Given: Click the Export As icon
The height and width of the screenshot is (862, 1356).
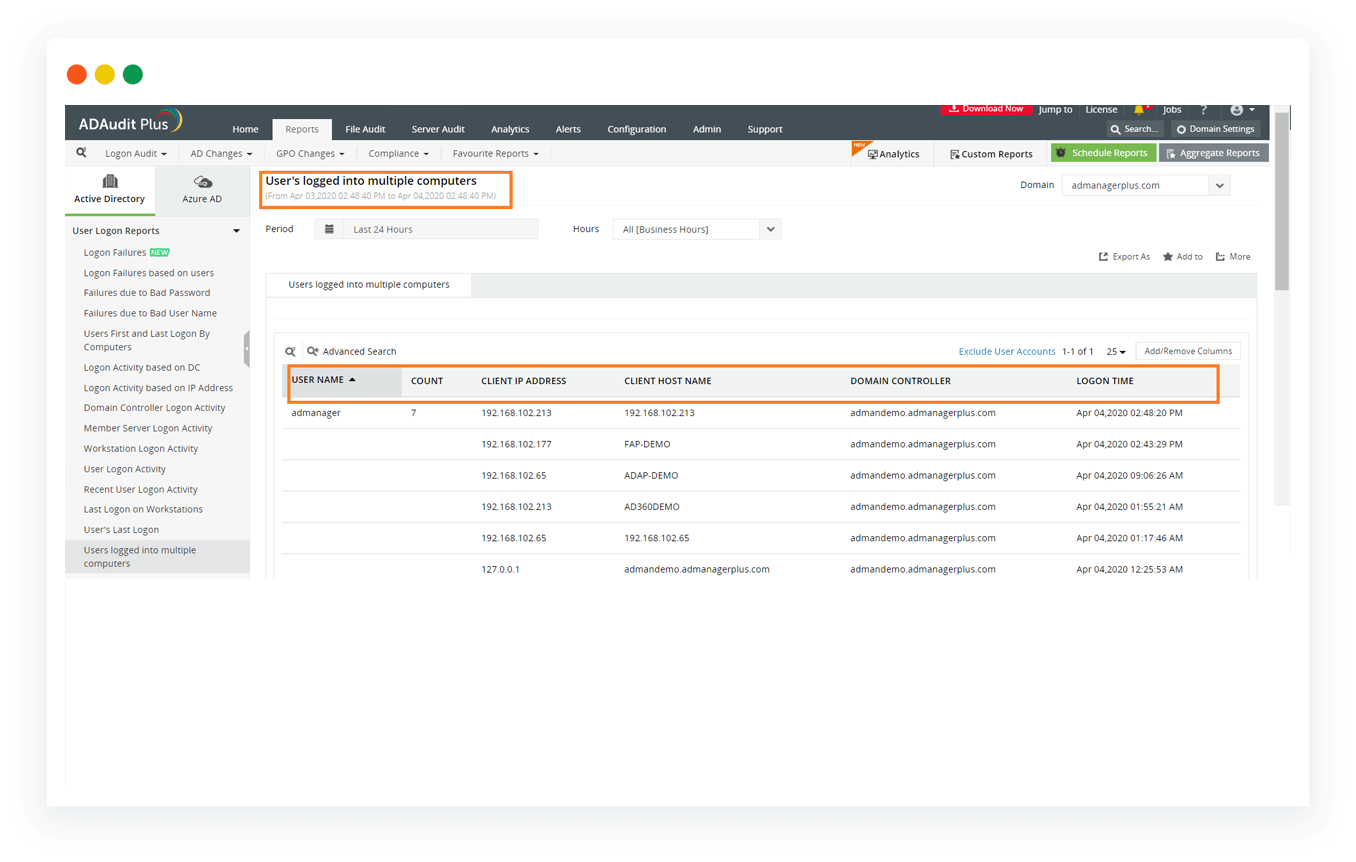Looking at the screenshot, I should 1103,257.
